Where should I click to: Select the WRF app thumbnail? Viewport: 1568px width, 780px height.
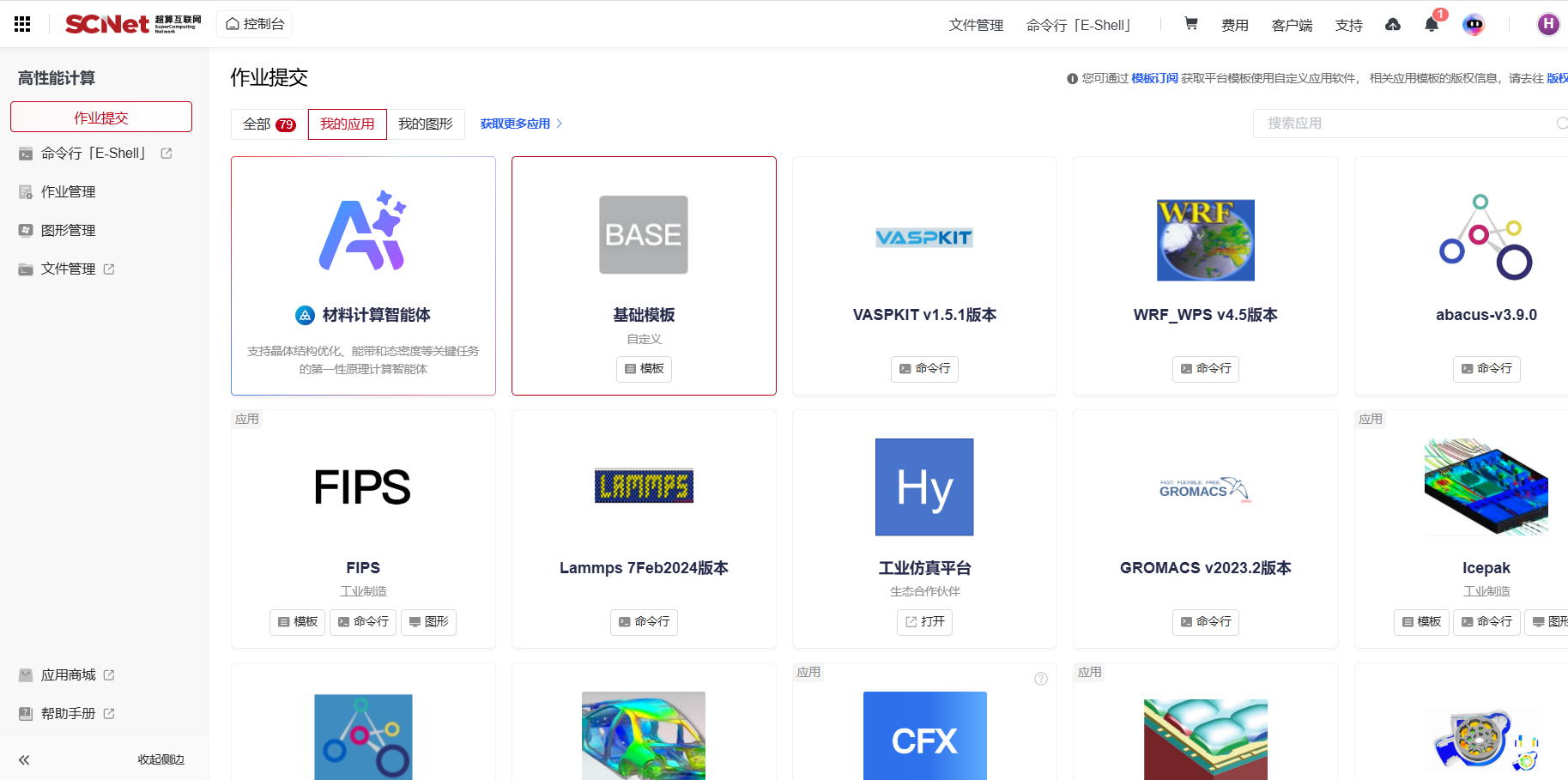point(1206,240)
